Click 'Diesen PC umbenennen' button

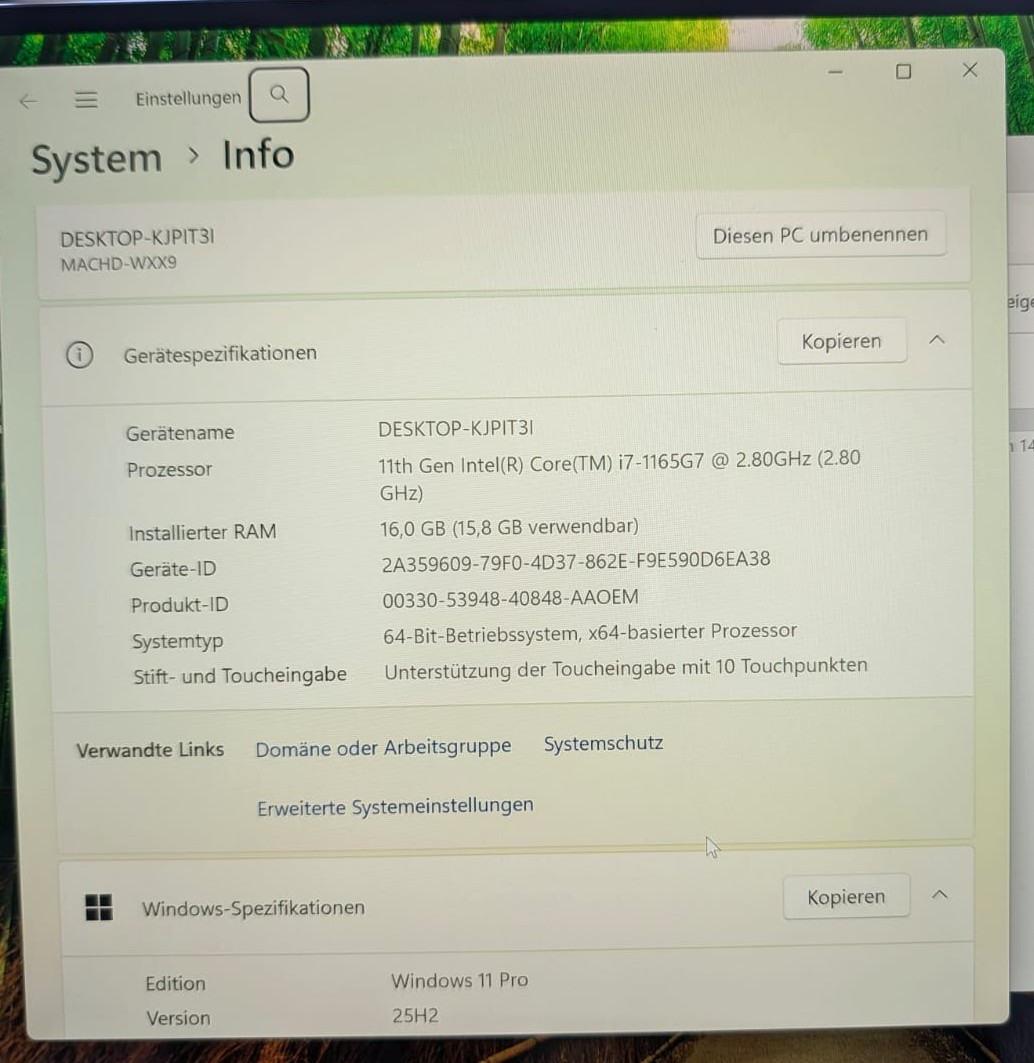tap(820, 235)
